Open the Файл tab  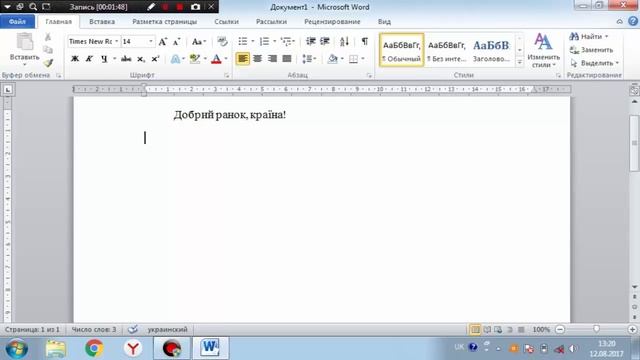17,22
